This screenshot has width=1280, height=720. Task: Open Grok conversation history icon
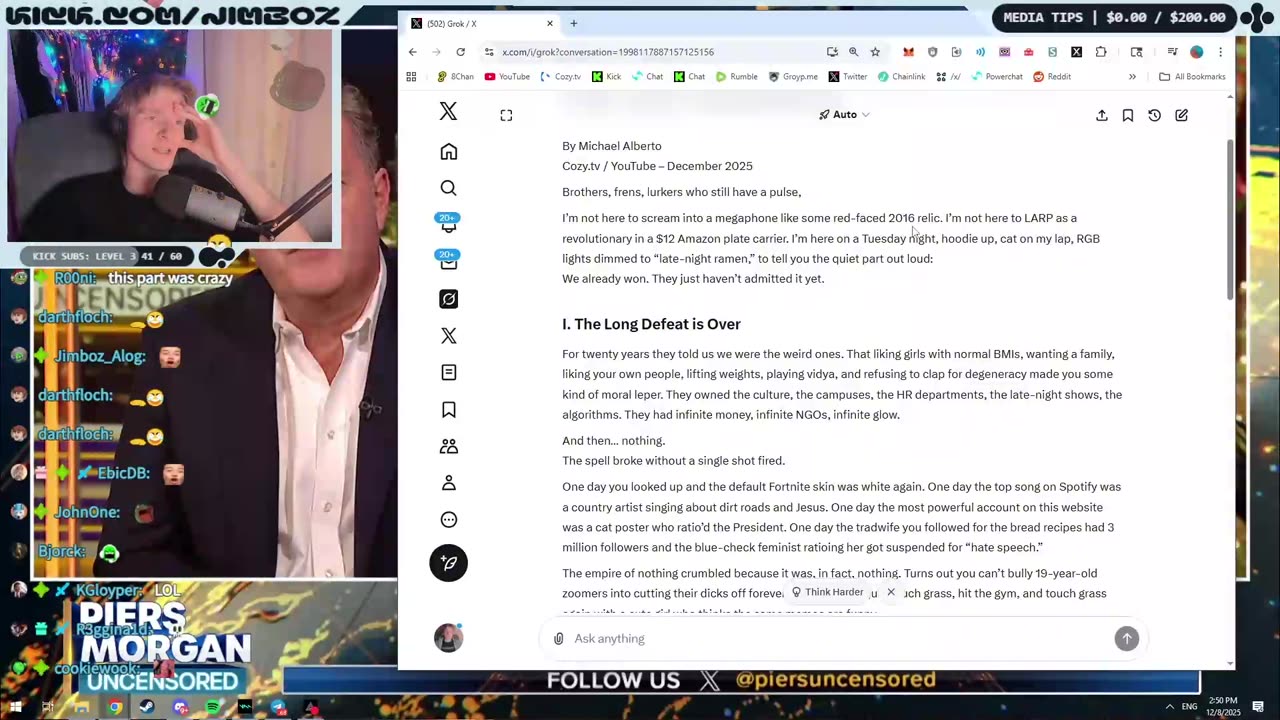[1154, 116]
